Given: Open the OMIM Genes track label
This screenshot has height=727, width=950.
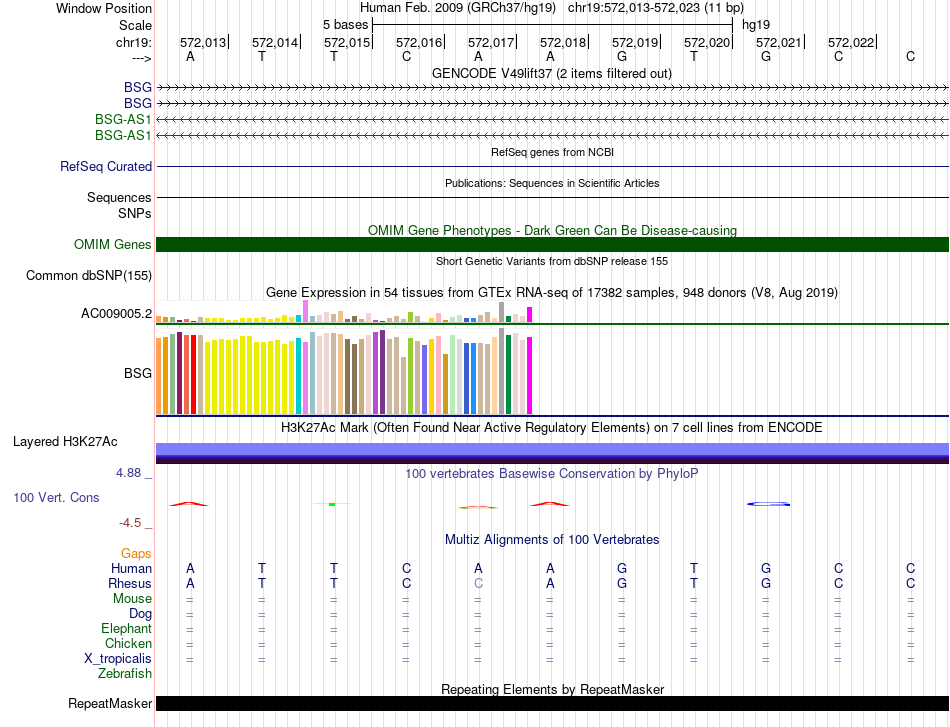Looking at the screenshot, I should click(x=112, y=244).
